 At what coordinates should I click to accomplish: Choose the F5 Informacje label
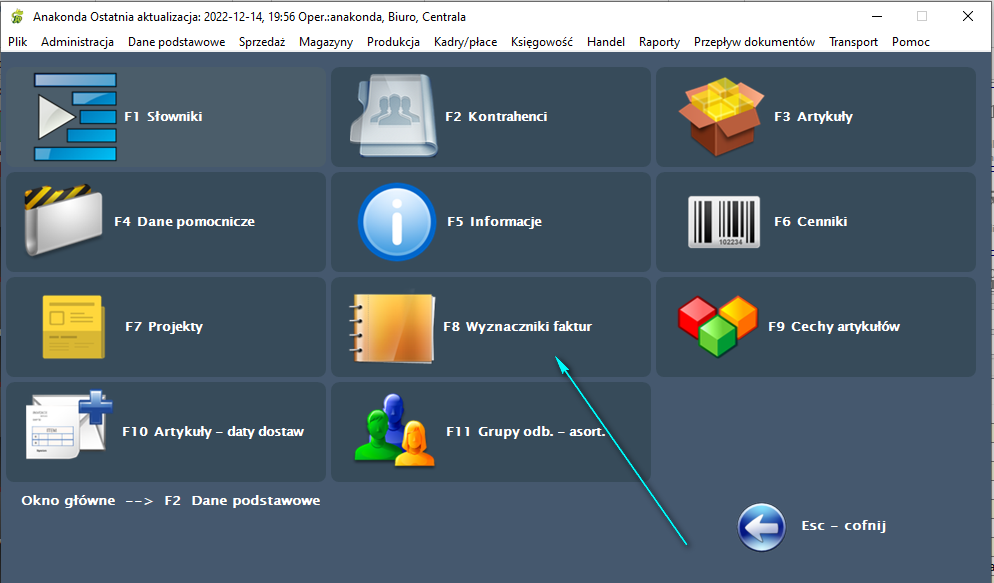pyautogui.click(x=494, y=222)
